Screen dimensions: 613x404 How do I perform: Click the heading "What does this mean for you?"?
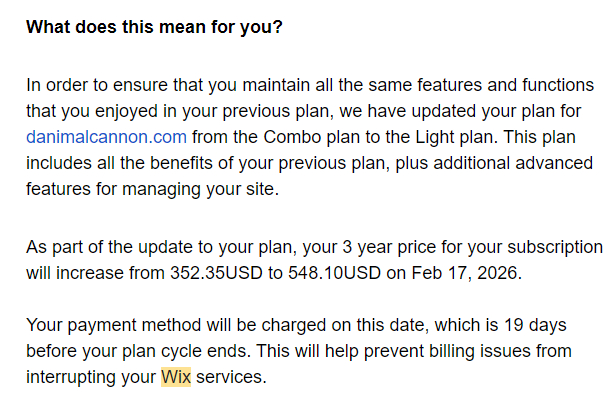154,26
